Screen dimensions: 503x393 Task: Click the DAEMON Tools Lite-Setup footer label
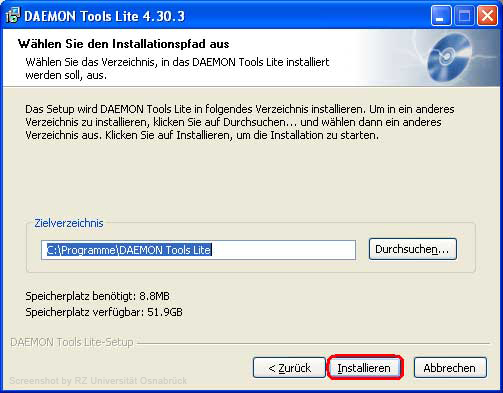[x=72, y=342]
